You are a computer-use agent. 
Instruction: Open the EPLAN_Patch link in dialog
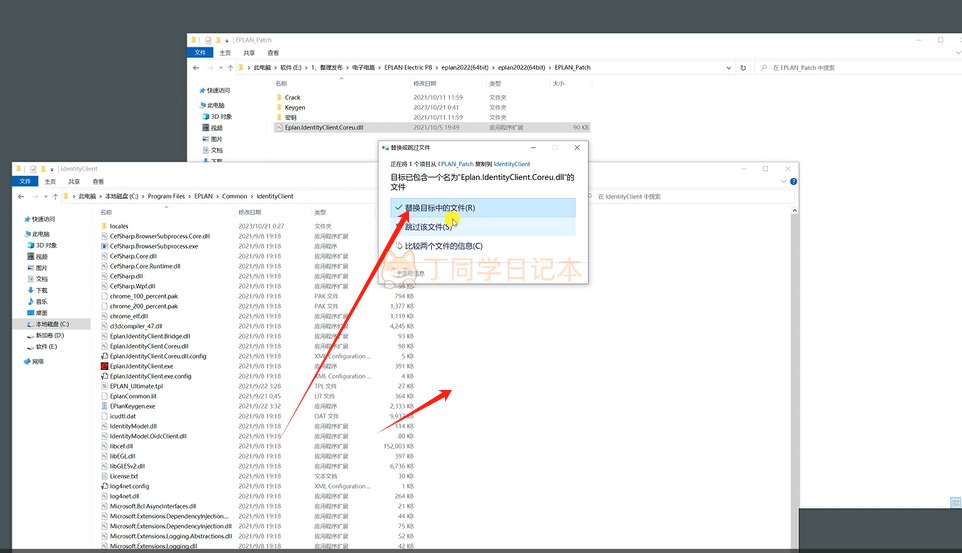[455, 163]
